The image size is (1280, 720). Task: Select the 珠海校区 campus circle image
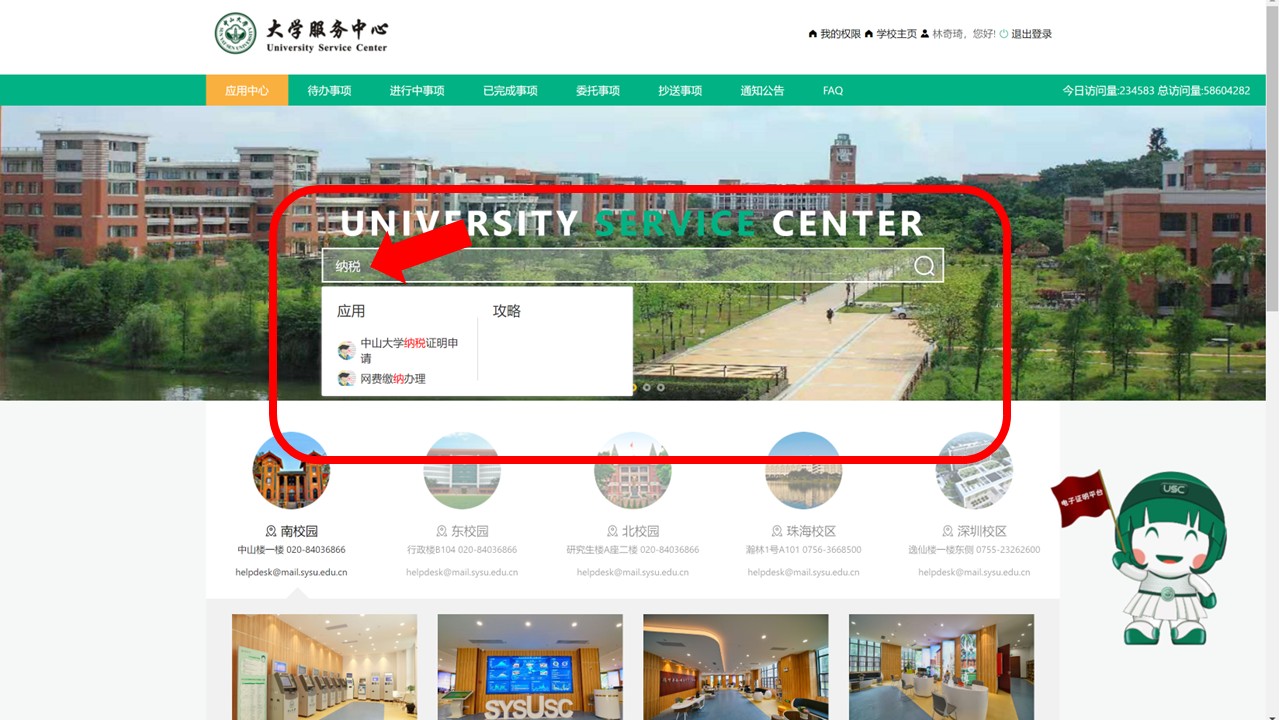pos(803,471)
